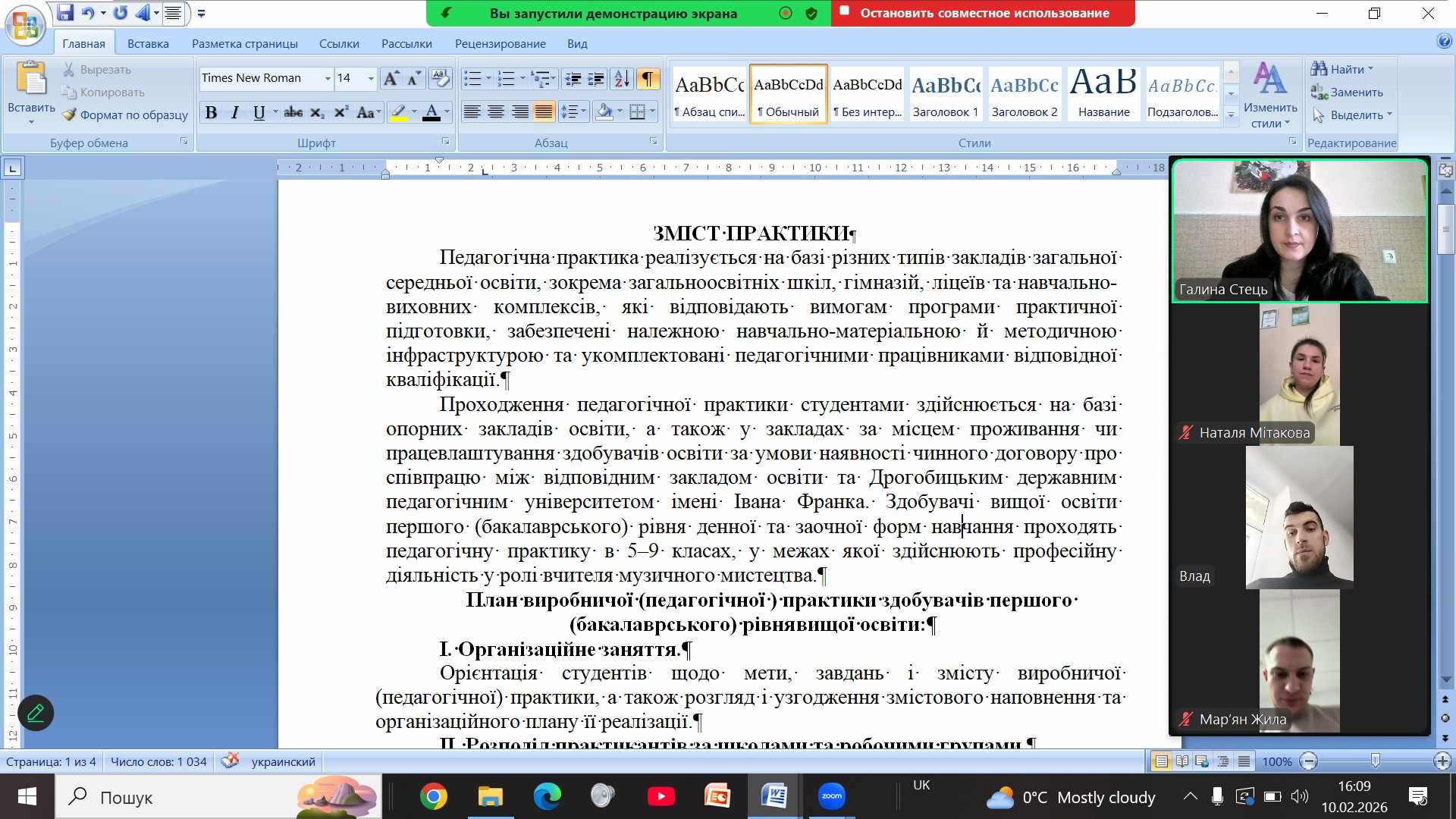Apply strikethrough to the text
The image size is (1456, 819).
(x=293, y=112)
